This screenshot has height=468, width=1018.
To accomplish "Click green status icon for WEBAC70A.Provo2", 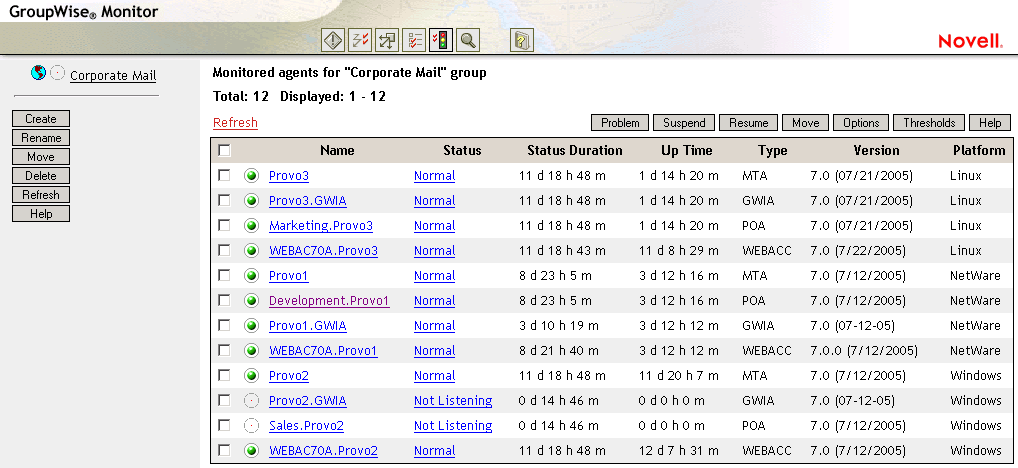I will tap(251, 450).
